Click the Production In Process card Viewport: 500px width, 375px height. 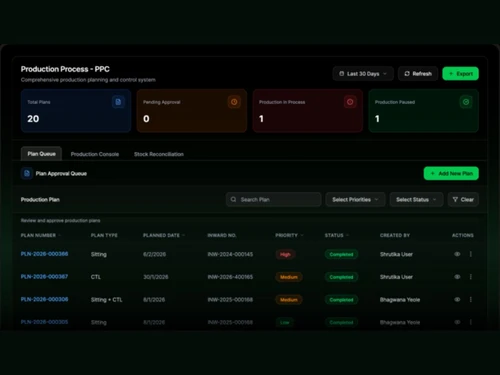pos(308,111)
